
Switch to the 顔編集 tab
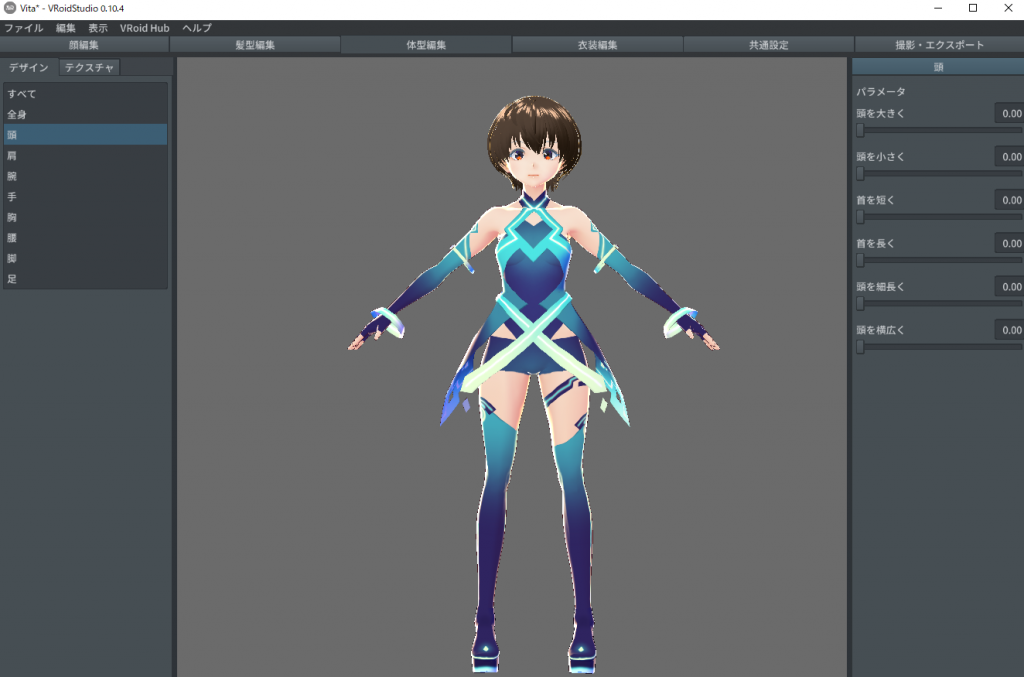pyautogui.click(x=84, y=45)
